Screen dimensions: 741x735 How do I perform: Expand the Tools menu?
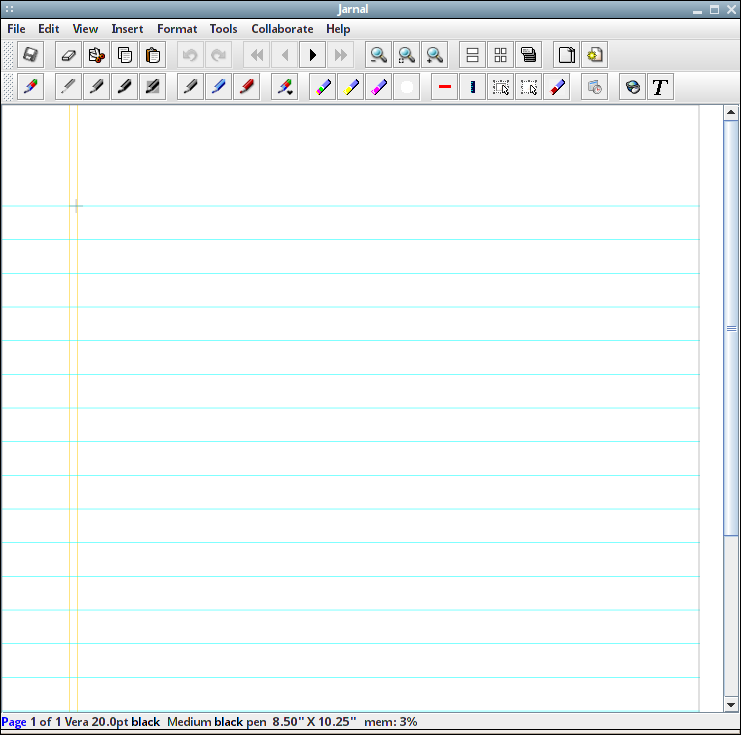(224, 29)
